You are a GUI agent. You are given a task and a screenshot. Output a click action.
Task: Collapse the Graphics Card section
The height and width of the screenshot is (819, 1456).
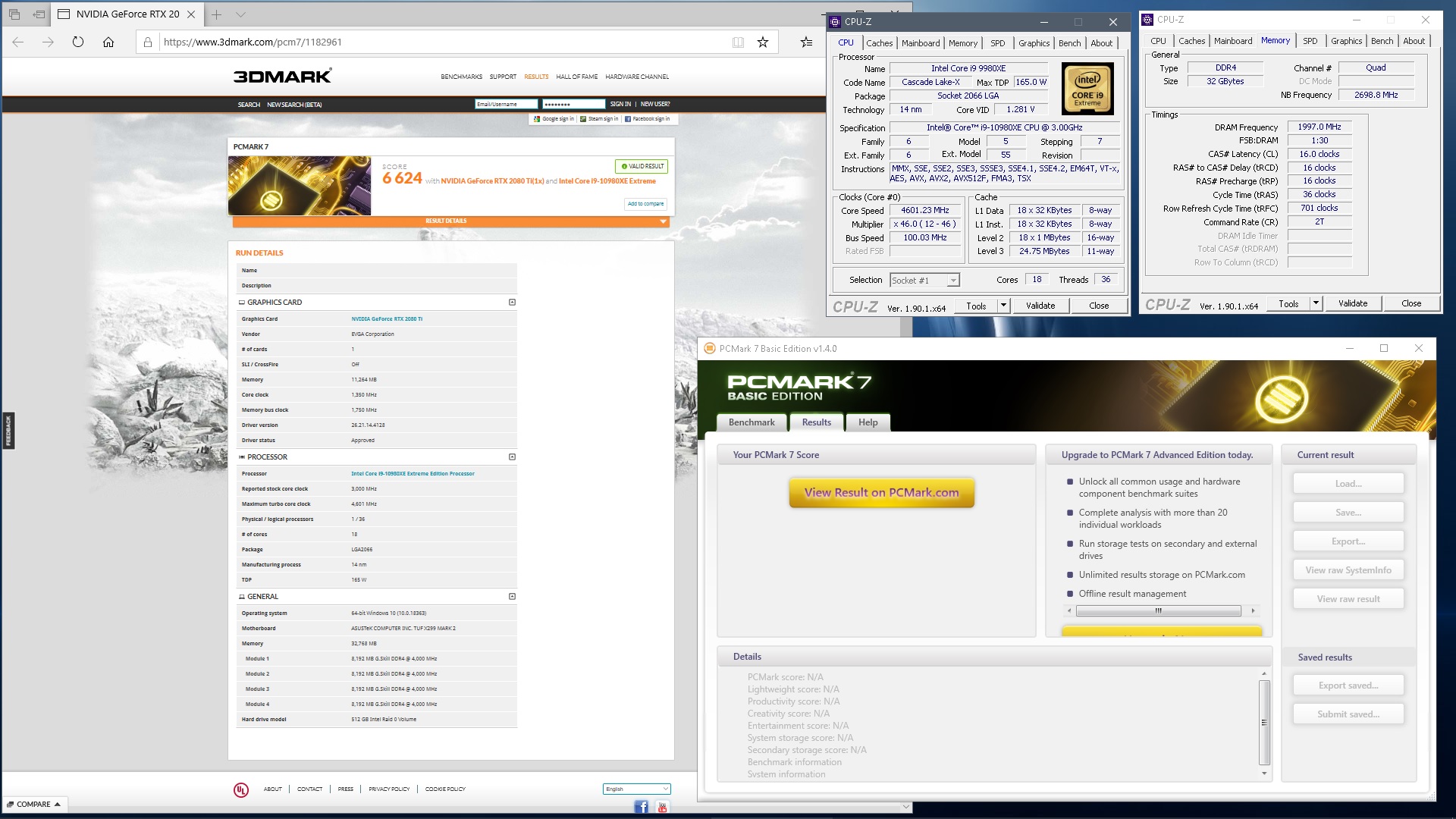click(x=512, y=302)
